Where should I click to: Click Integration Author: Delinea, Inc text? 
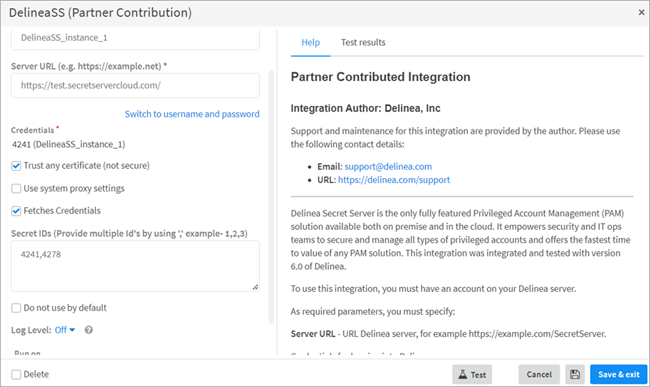(x=366, y=109)
